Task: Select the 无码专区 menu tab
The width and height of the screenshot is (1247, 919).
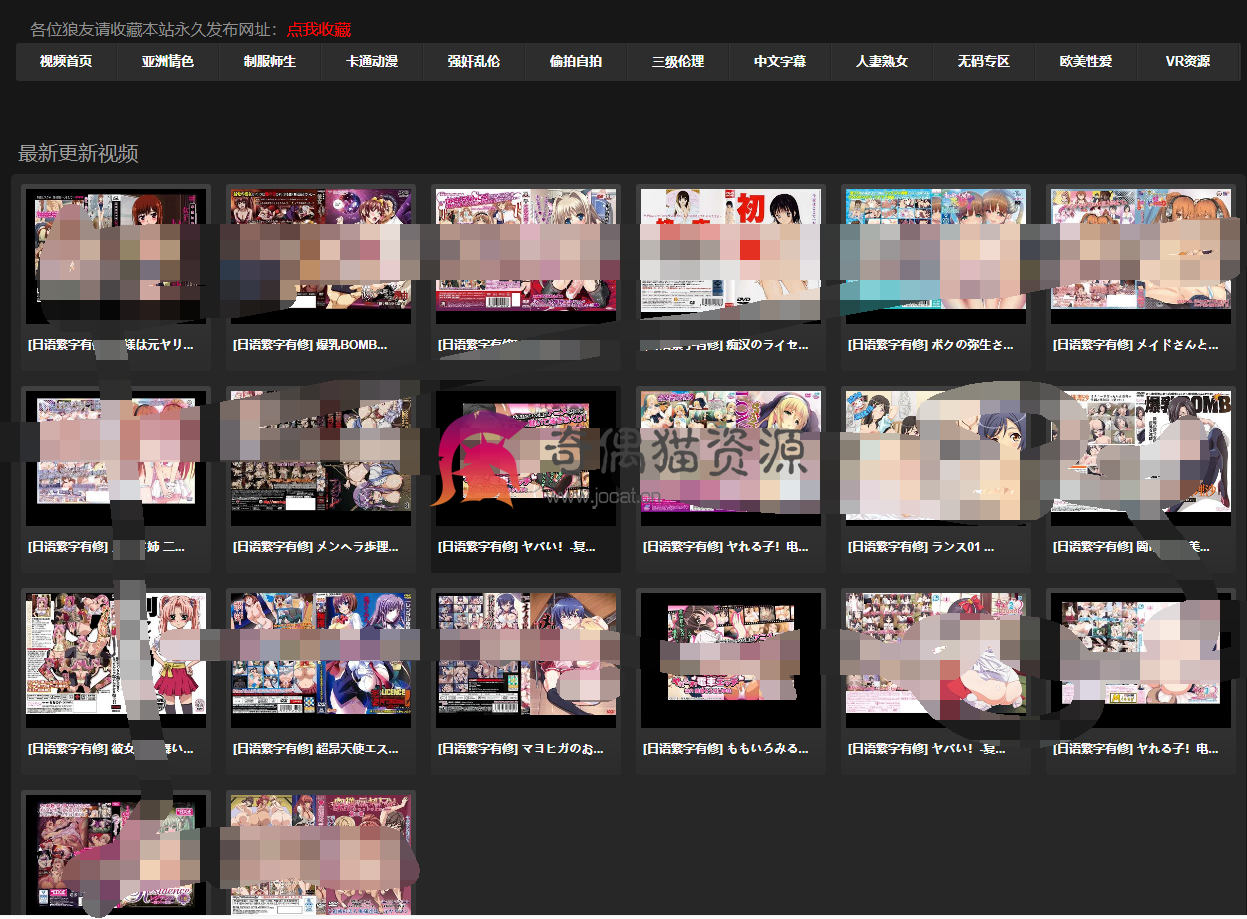Action: tap(984, 62)
